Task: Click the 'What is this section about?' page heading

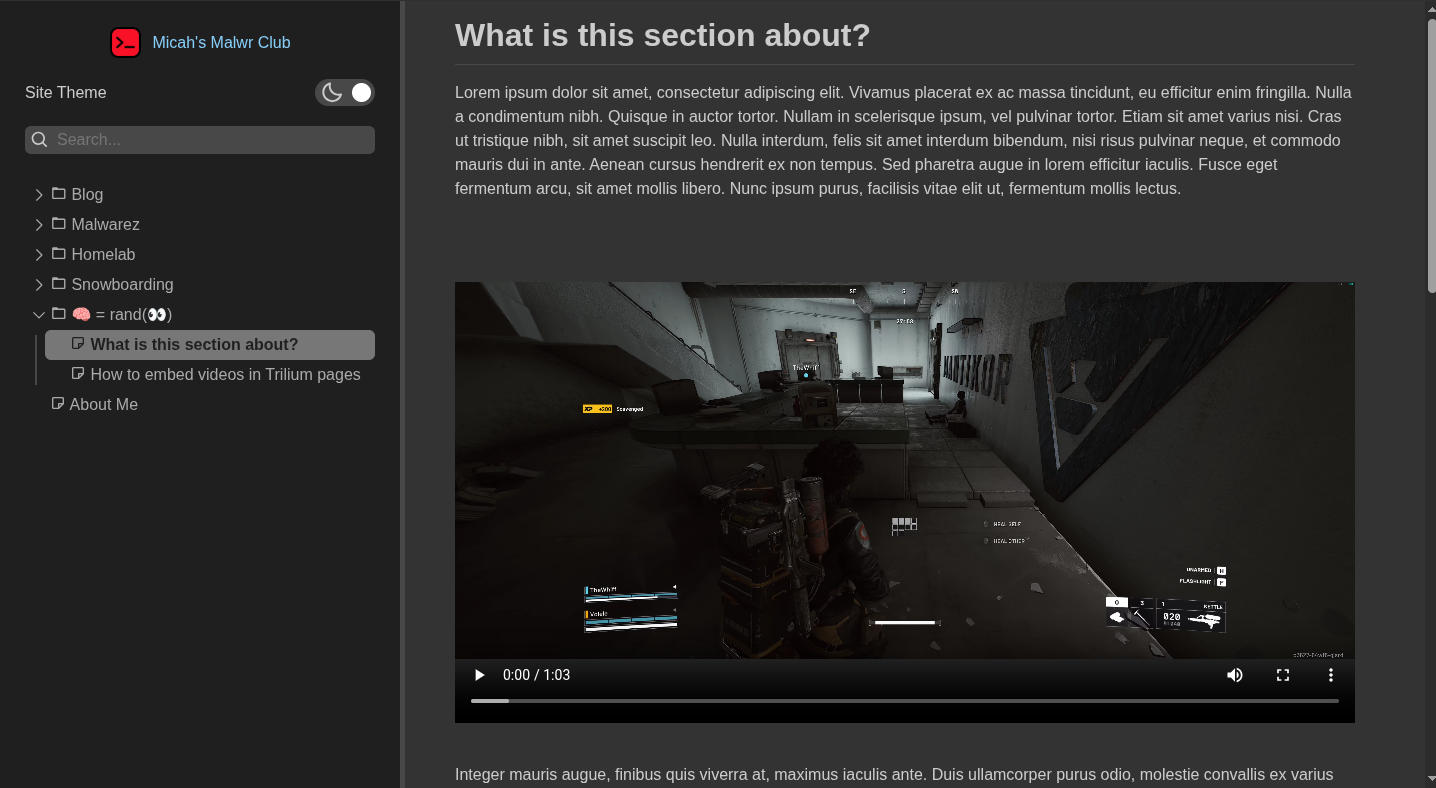Action: 663,36
